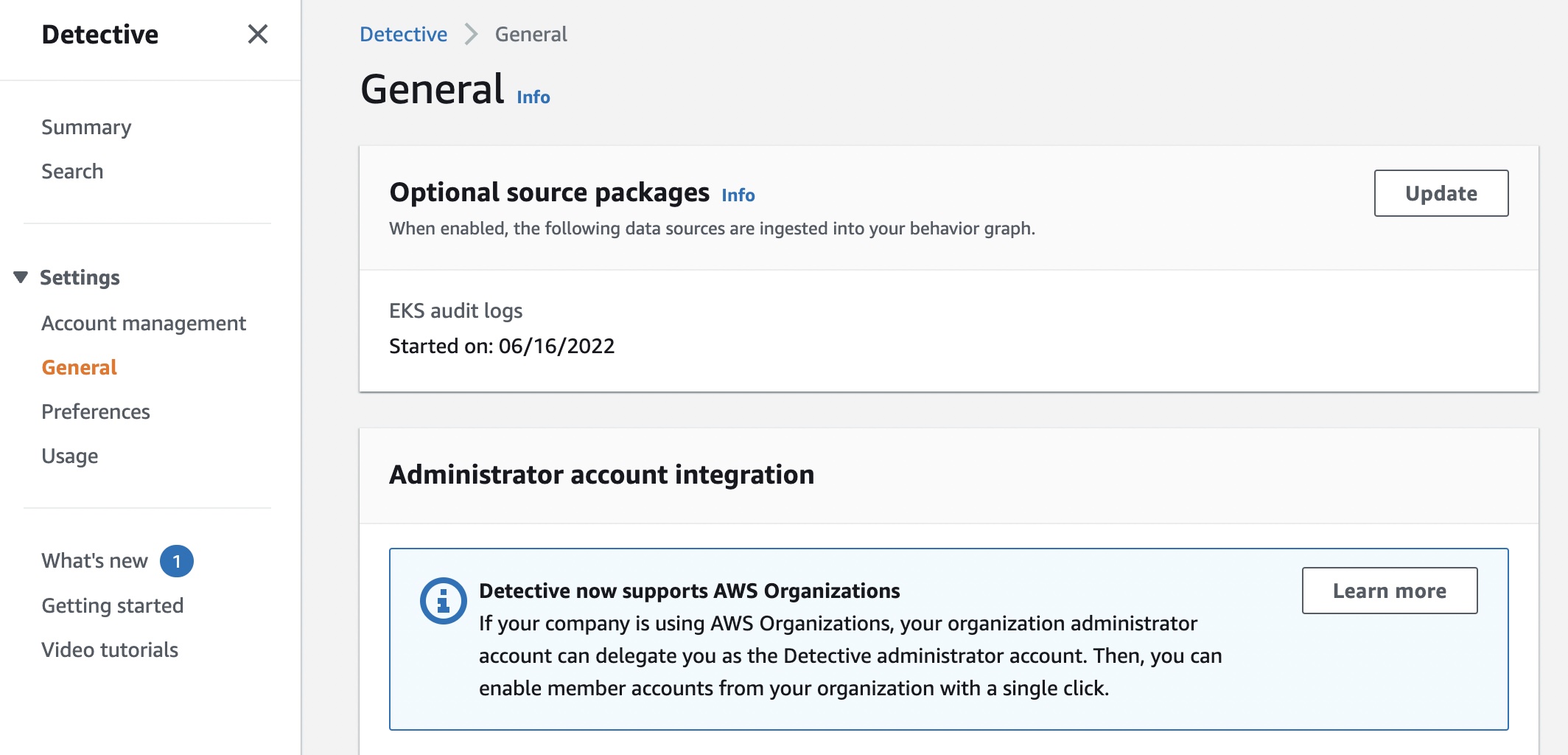Click the Learn more button
1568x755 pixels.
pos(1389,591)
